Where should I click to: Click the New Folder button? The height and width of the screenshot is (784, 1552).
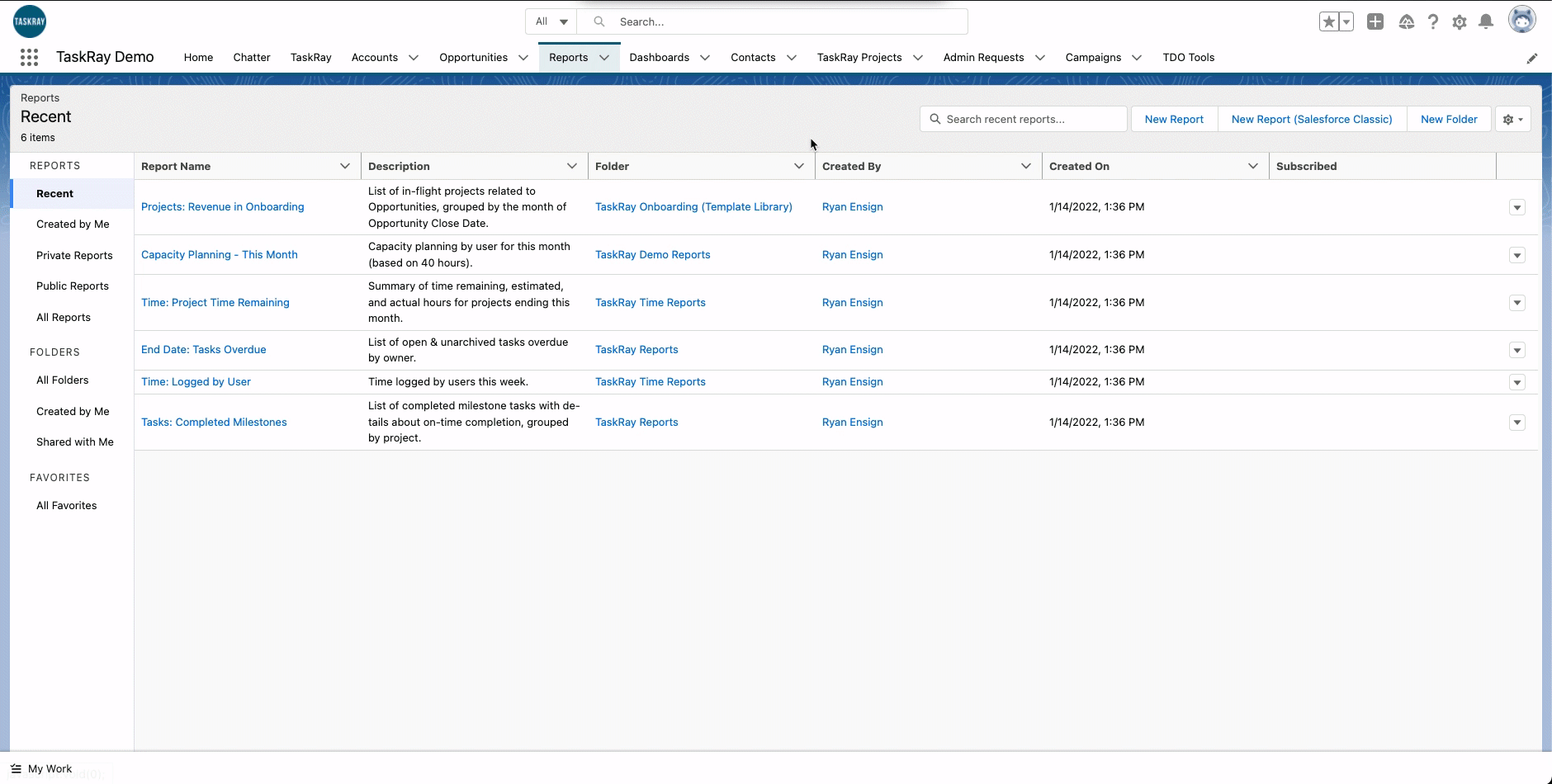(x=1449, y=119)
